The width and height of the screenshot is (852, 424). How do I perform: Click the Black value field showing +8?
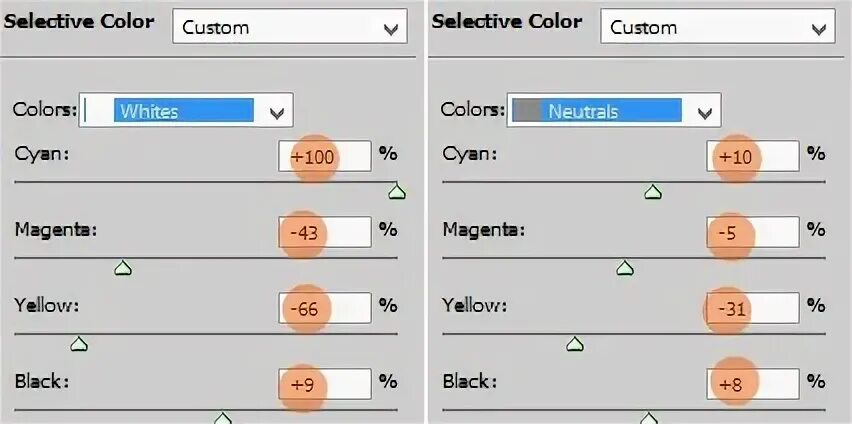753,384
